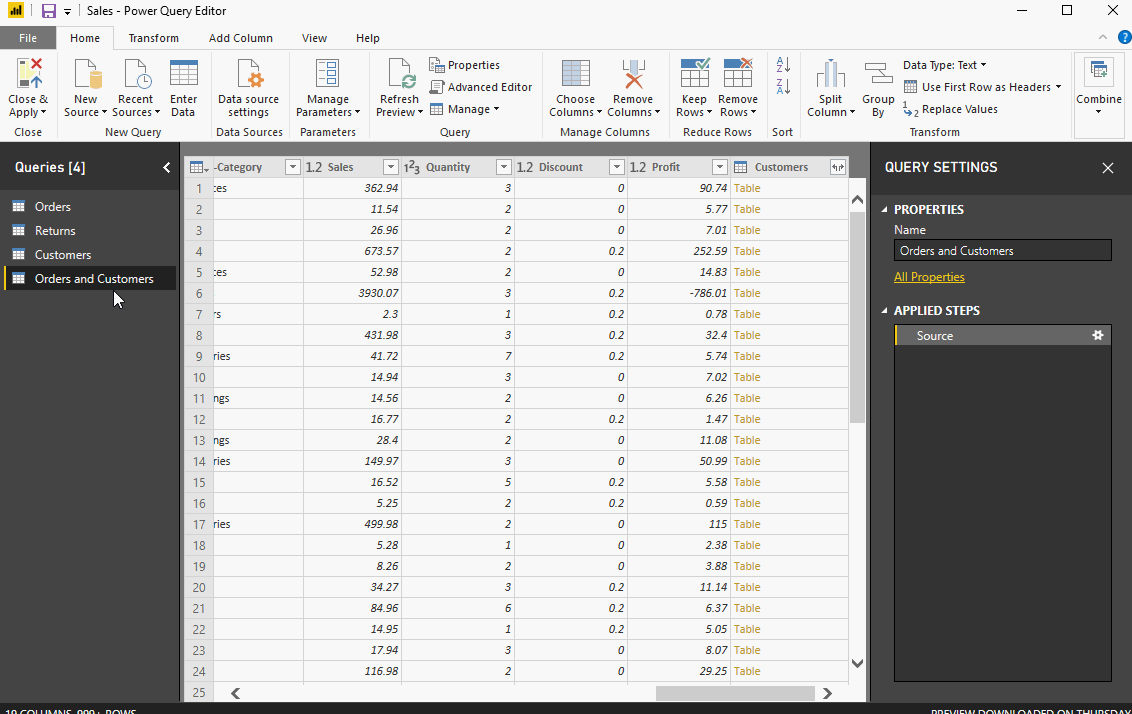This screenshot has width=1132, height=714.
Task: Open the New Source icon
Action: 86,74
